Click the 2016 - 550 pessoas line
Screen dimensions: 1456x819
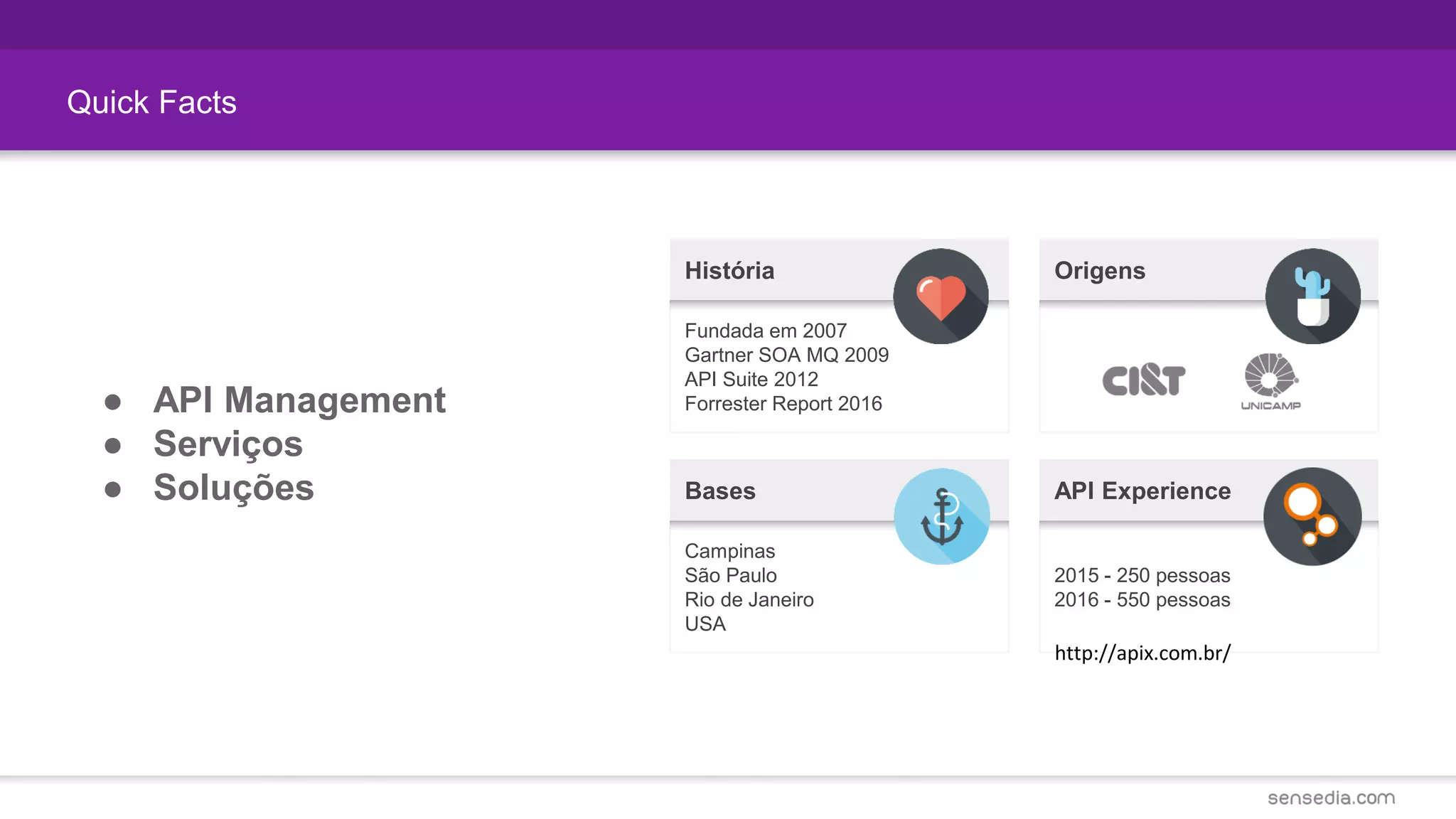click(x=1142, y=599)
